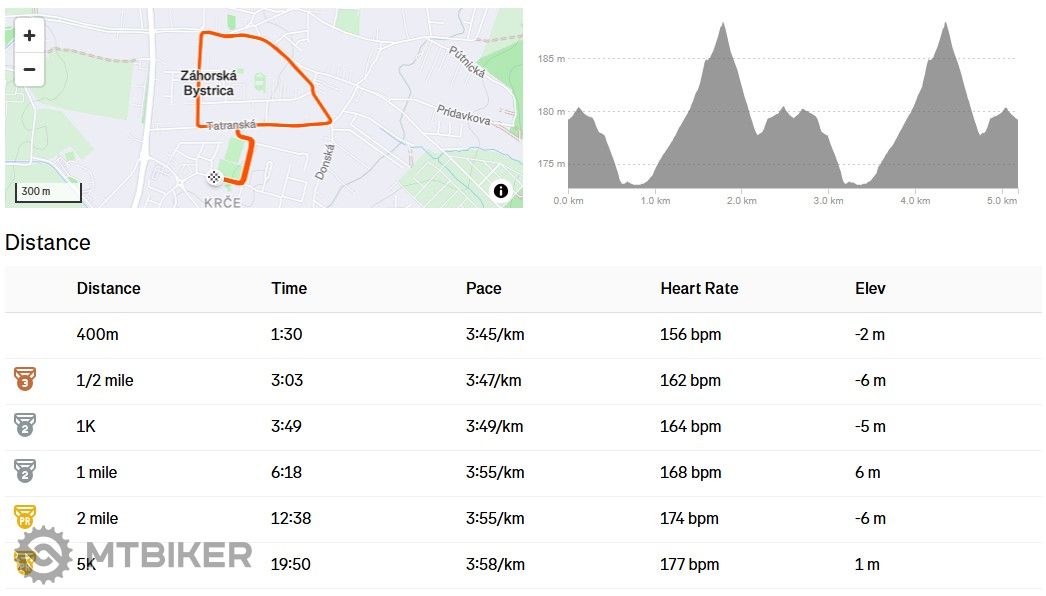Click the silver medal beside 1 mile
The width and height of the screenshot is (1046, 596).
(x=25, y=471)
